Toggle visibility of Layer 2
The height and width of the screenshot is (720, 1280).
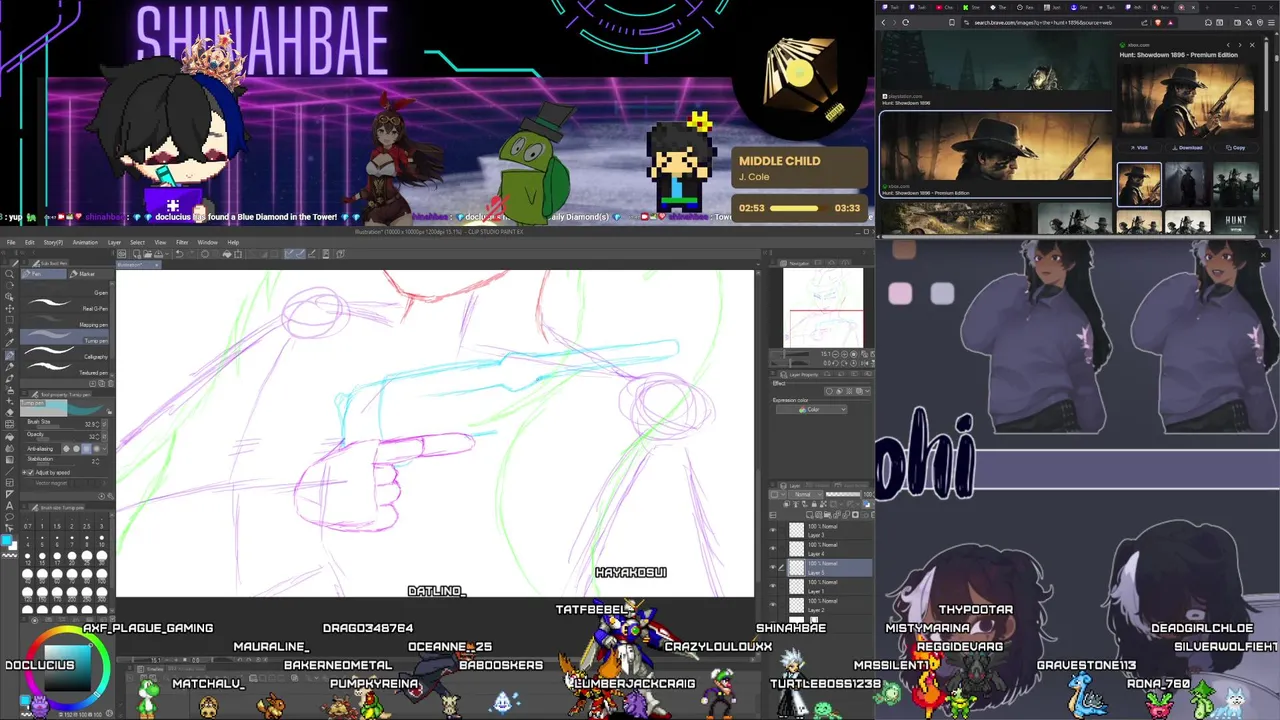pyautogui.click(x=772, y=604)
